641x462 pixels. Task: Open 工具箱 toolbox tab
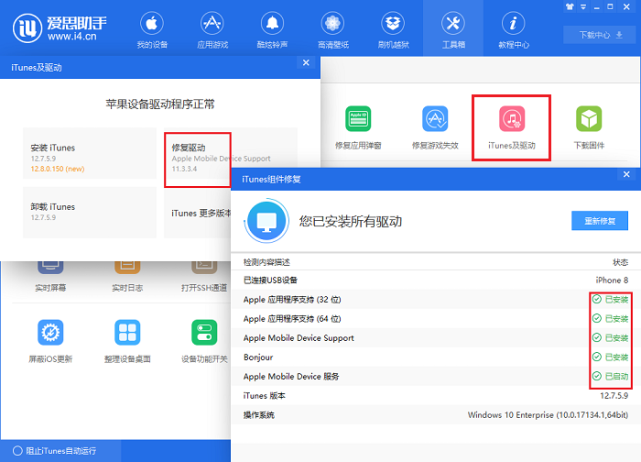pyautogui.click(x=453, y=30)
